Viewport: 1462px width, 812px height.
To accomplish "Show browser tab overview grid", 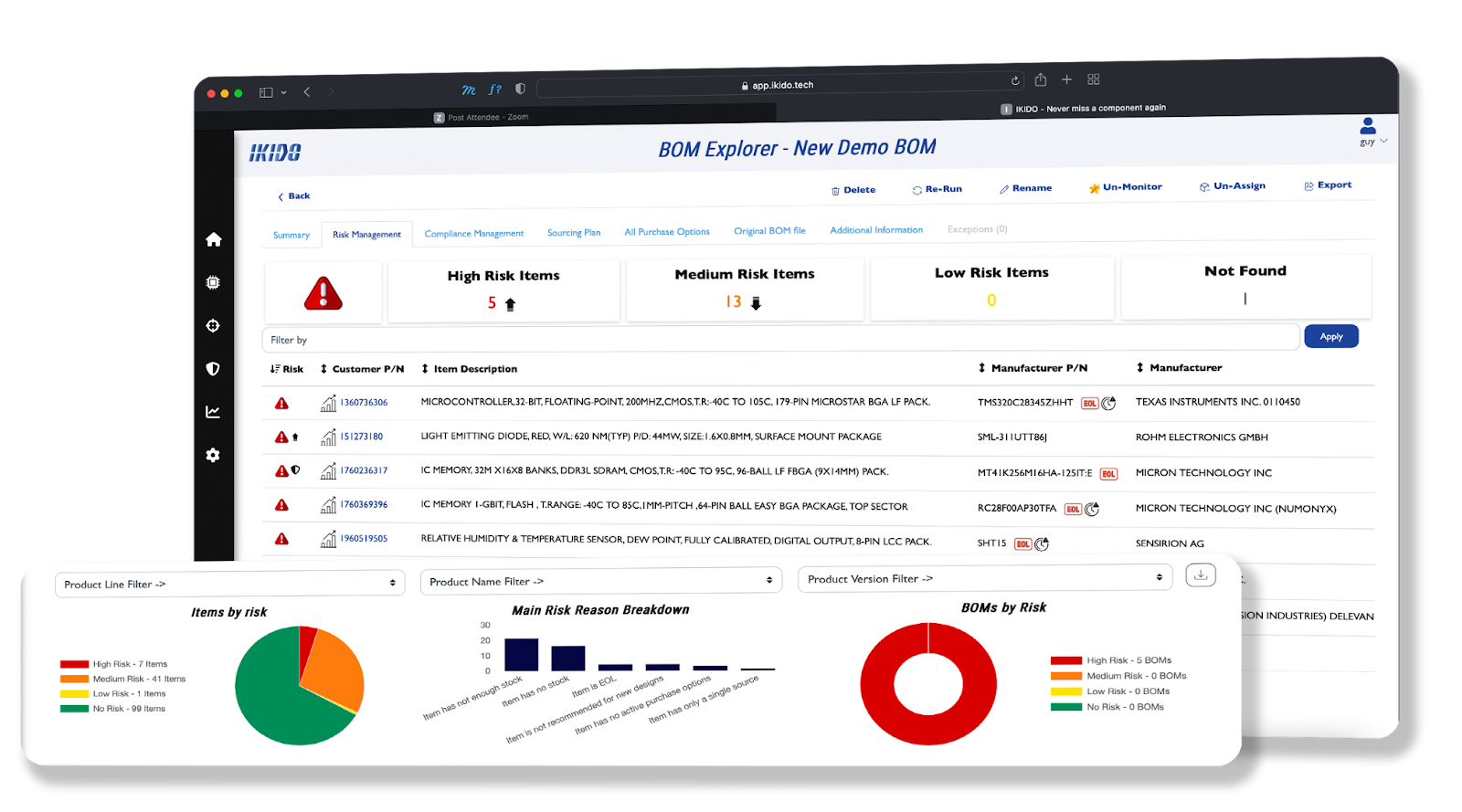I will click(x=1094, y=79).
